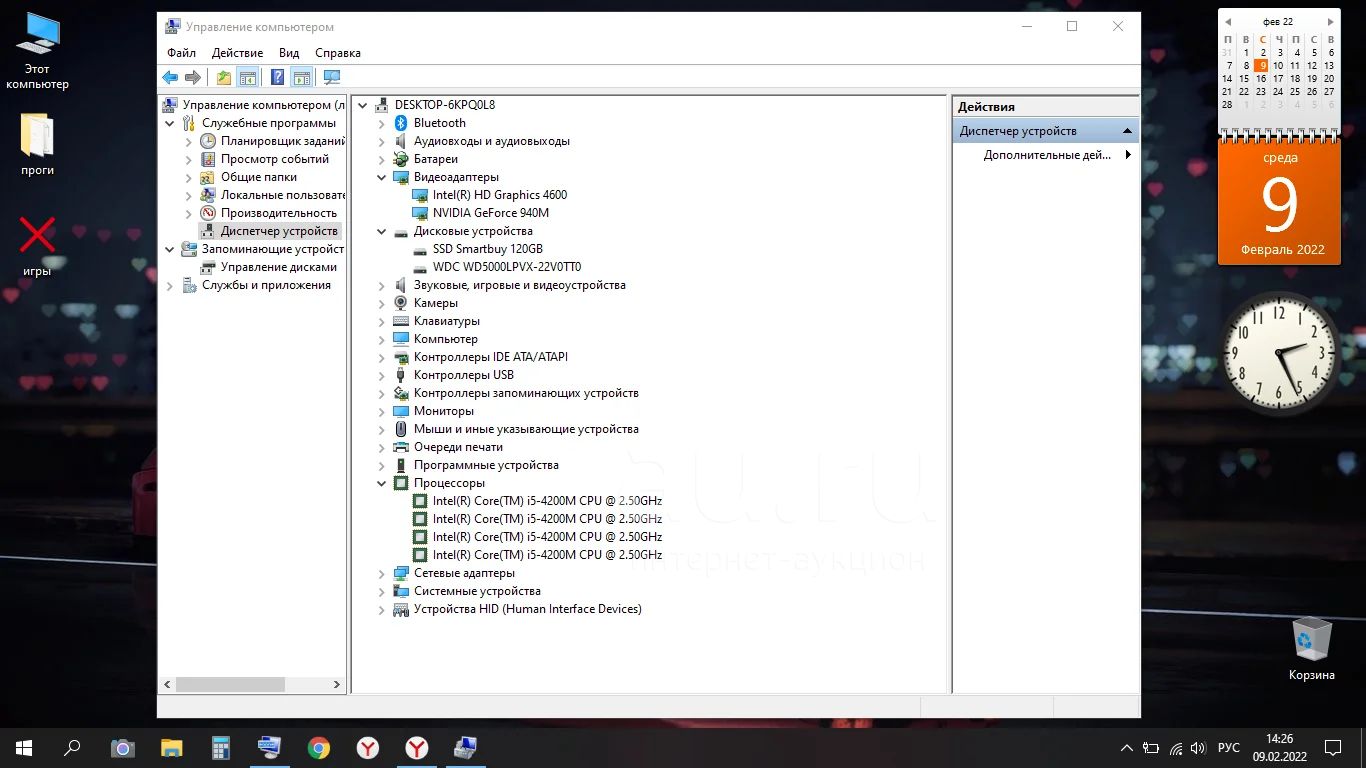Click the Очереди печати printer icon

[x=401, y=447]
